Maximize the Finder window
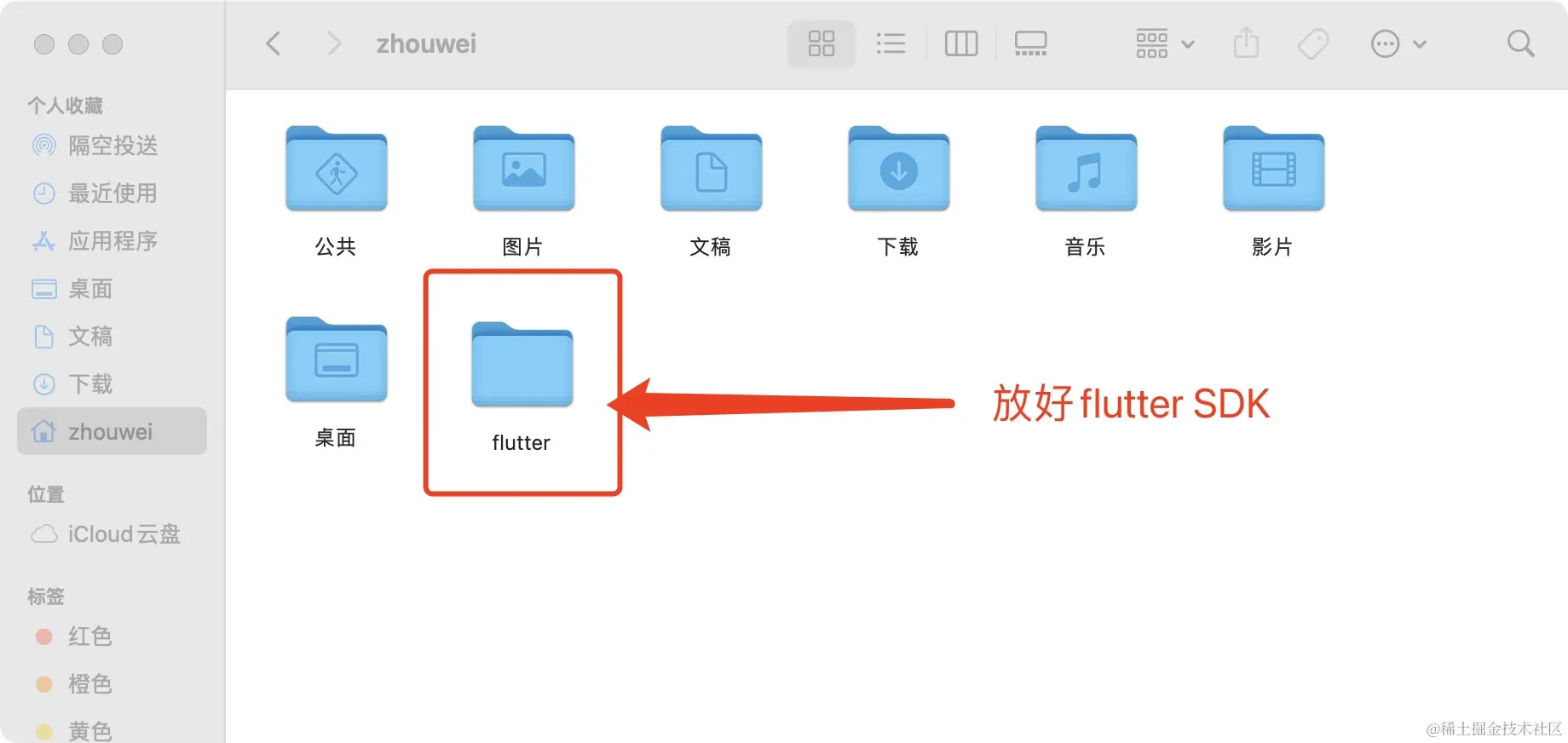Screen dimensions: 1568x743 (112, 44)
